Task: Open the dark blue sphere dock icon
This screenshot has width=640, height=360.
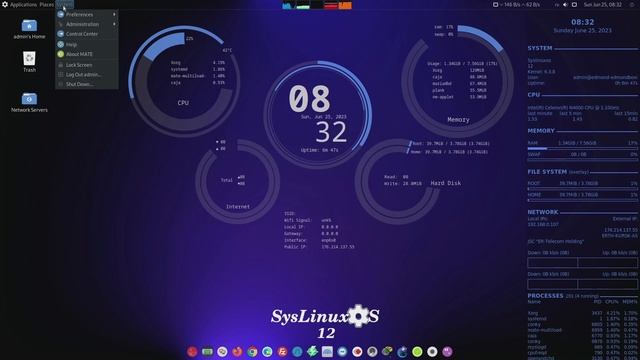Action: point(402,351)
